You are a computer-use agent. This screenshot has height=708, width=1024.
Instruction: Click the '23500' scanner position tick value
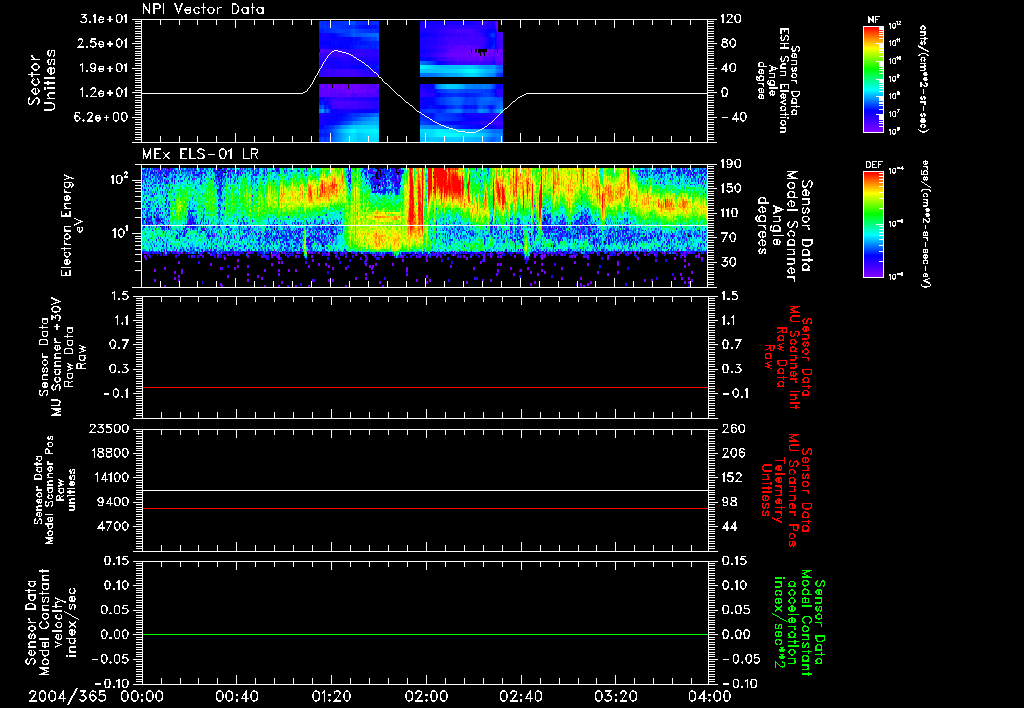[x=108, y=429]
